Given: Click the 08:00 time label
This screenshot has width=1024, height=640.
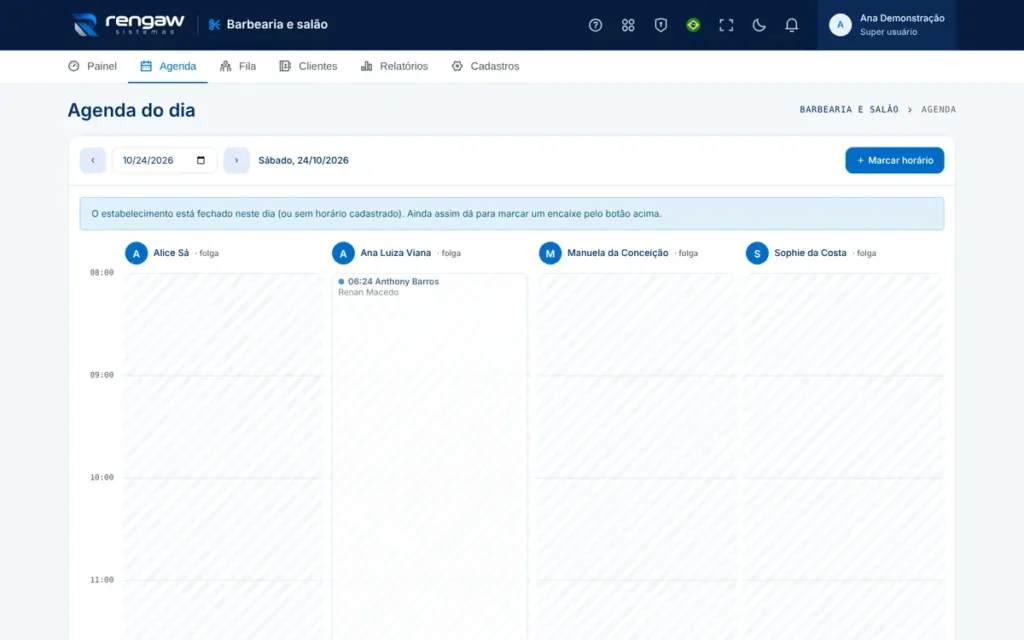Looking at the screenshot, I should pos(102,272).
